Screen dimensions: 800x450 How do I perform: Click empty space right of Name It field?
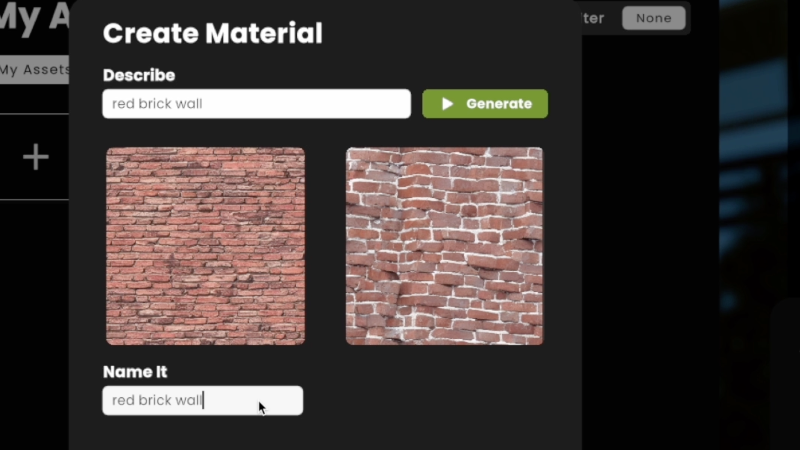pyautogui.click(x=440, y=401)
